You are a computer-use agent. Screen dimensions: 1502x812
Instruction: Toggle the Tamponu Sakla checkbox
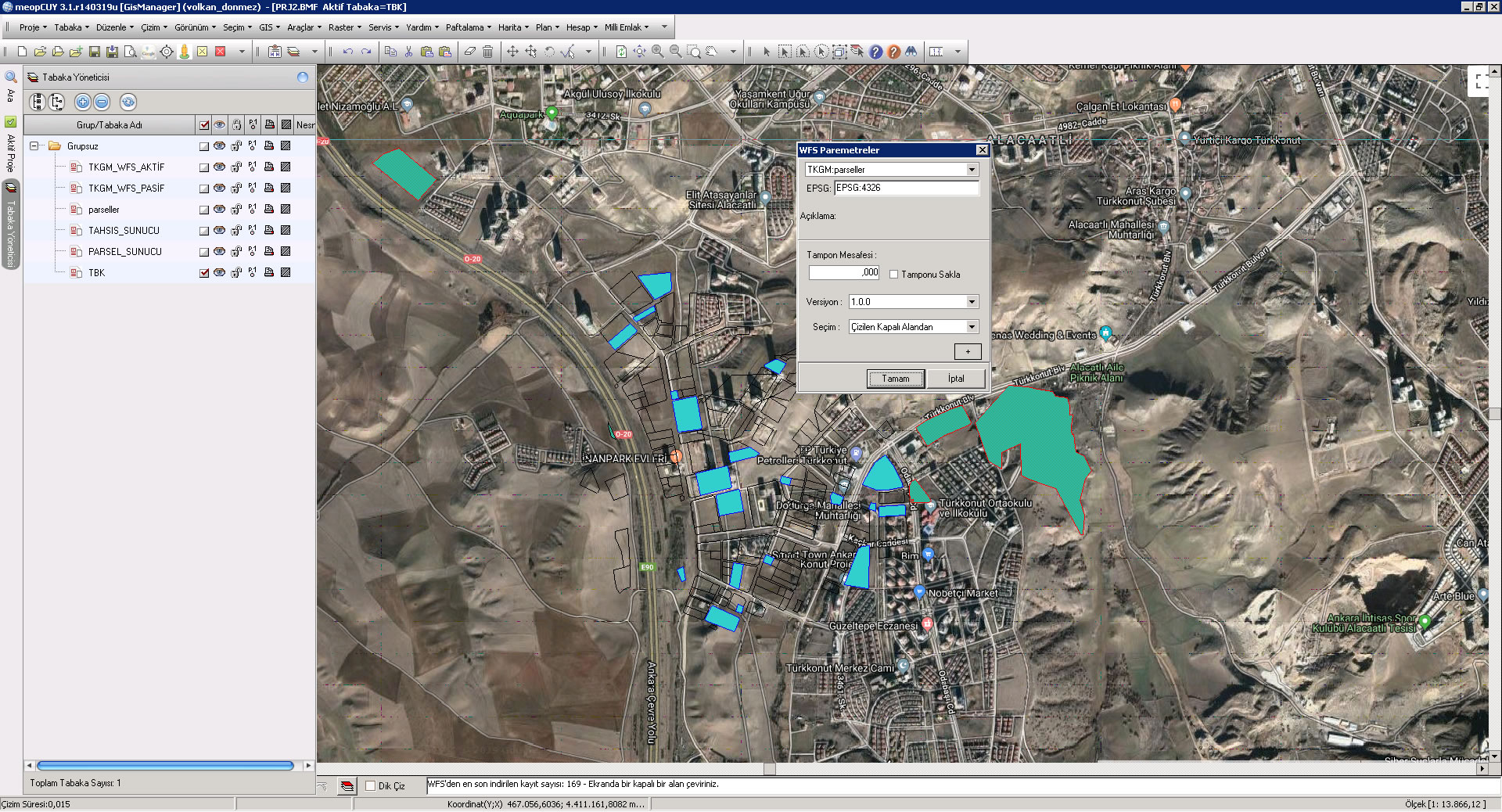click(893, 275)
